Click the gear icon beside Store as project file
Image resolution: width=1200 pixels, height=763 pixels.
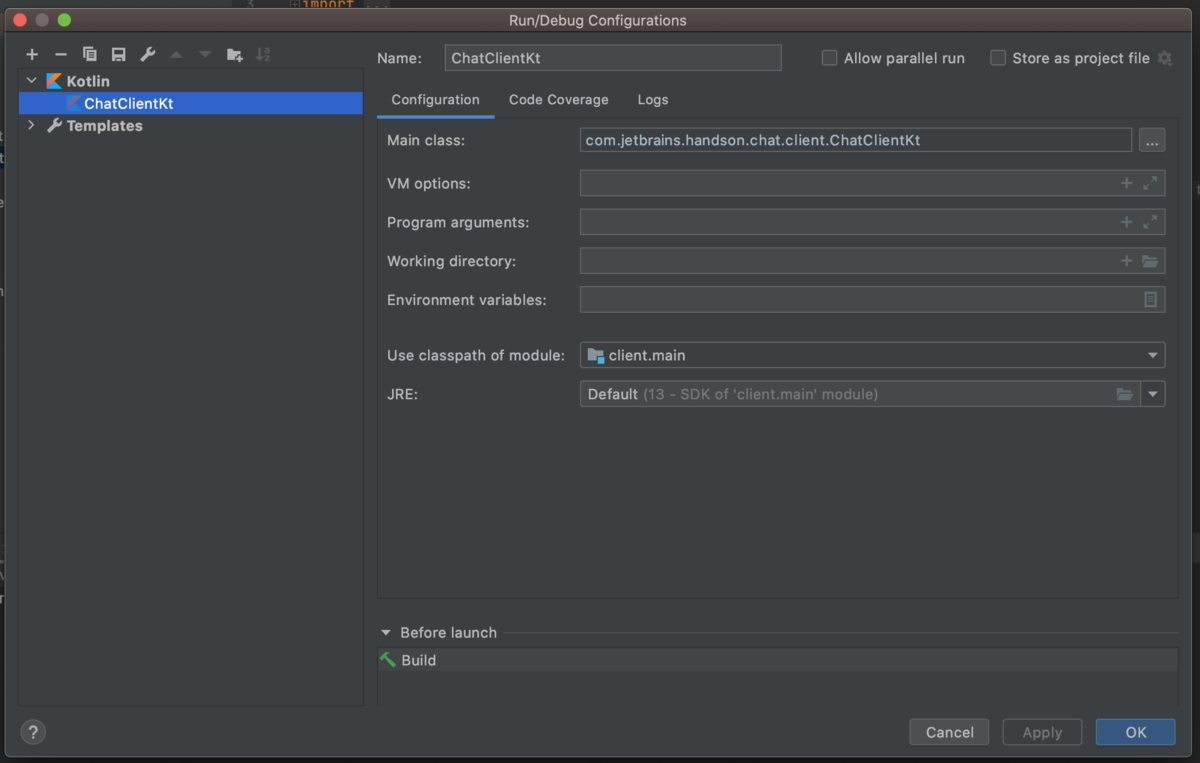click(x=1165, y=58)
